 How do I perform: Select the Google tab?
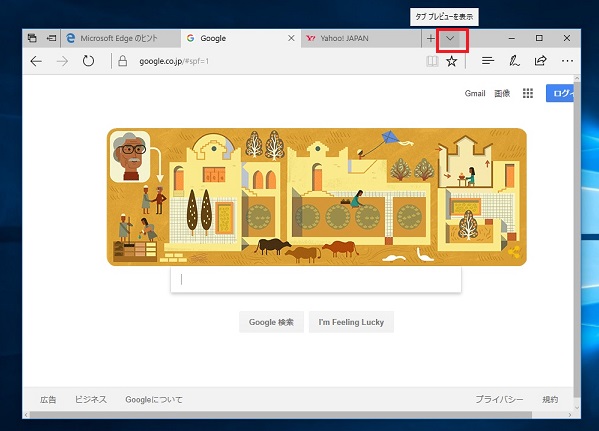tap(241, 38)
